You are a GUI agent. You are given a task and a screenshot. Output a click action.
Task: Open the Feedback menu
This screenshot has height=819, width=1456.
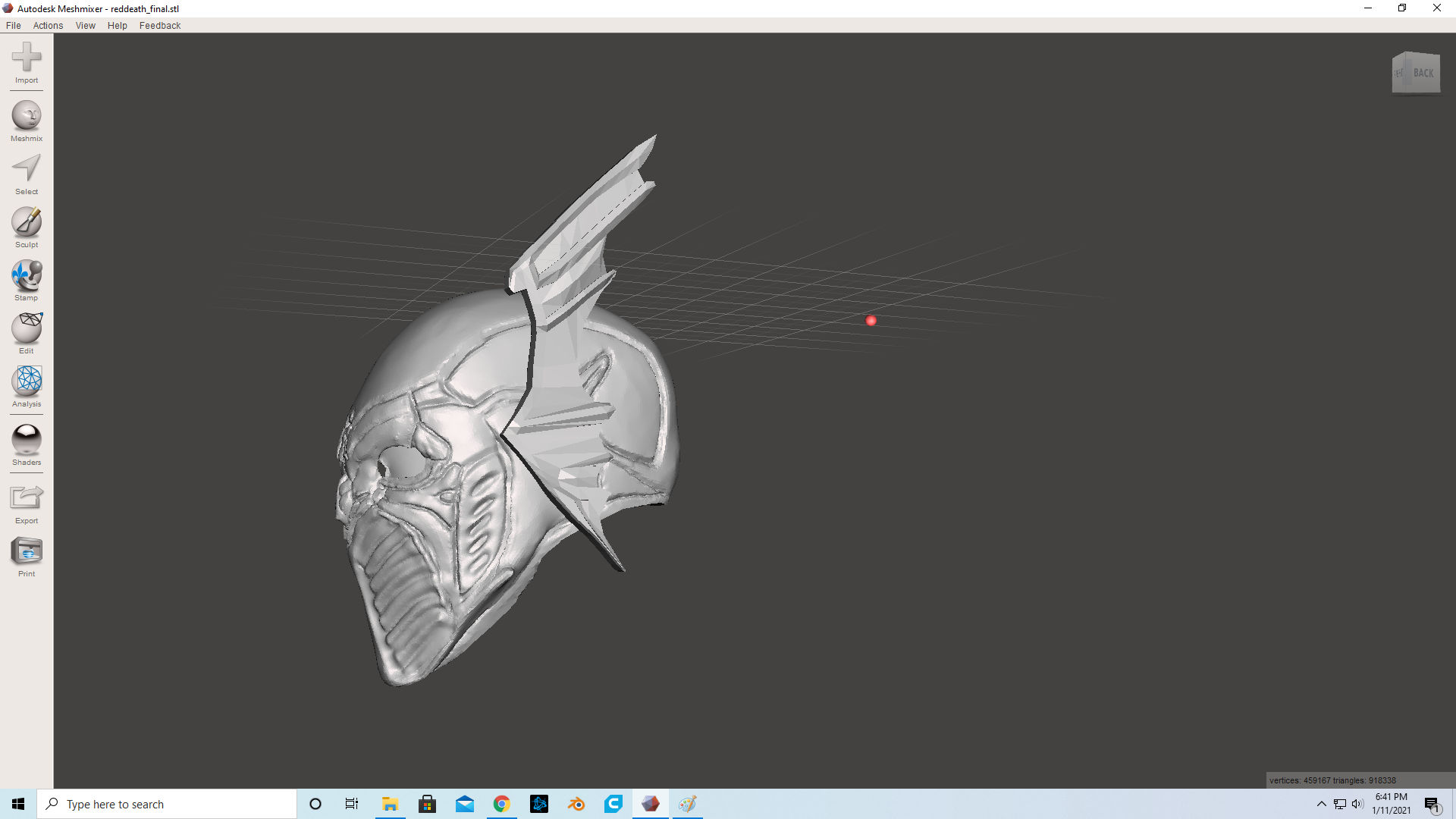pyautogui.click(x=160, y=25)
